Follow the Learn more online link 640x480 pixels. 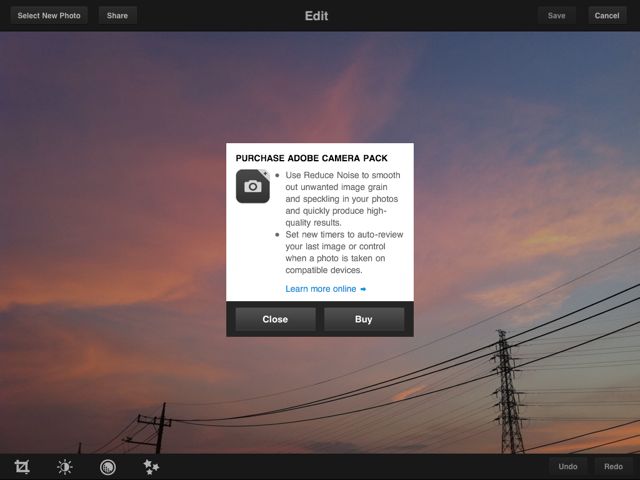coord(326,289)
